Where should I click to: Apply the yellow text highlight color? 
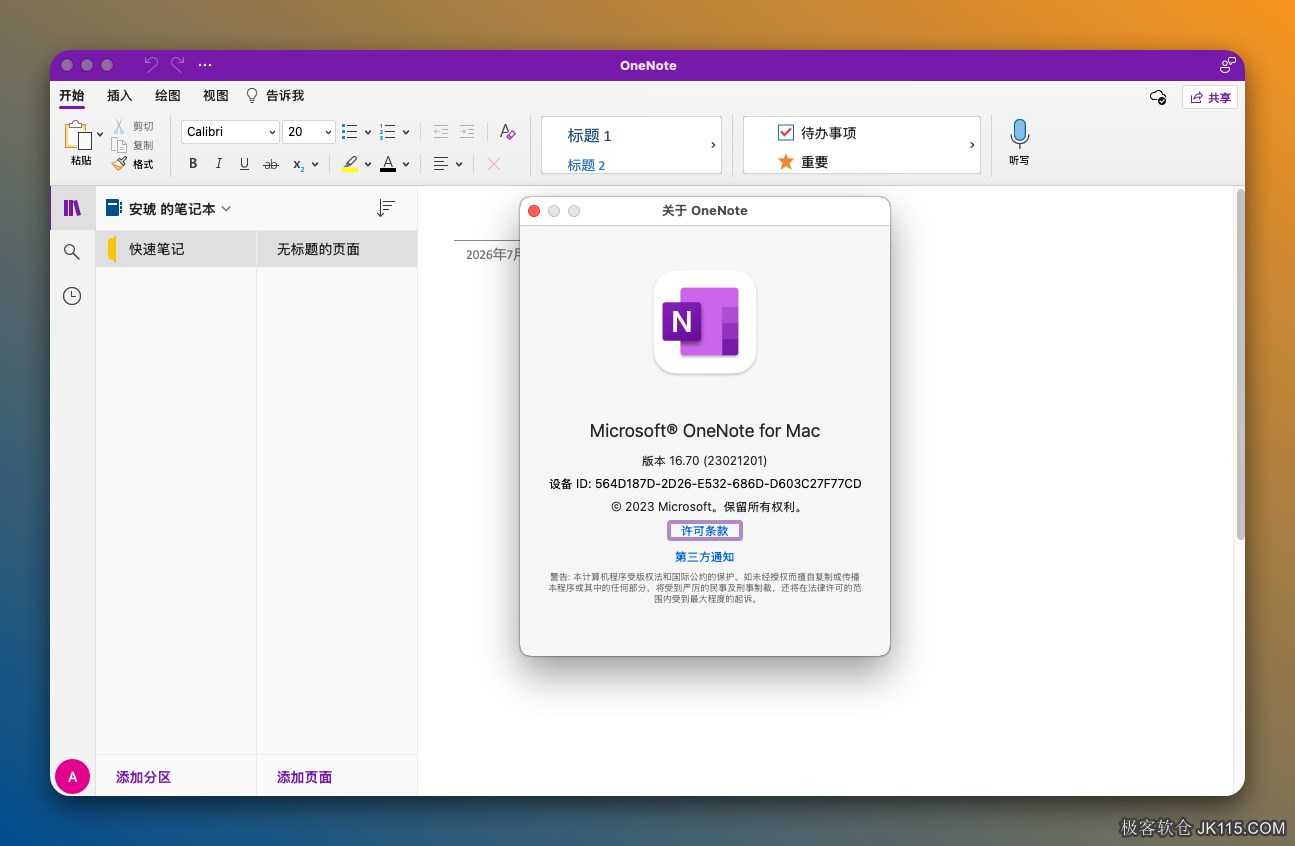click(x=350, y=164)
